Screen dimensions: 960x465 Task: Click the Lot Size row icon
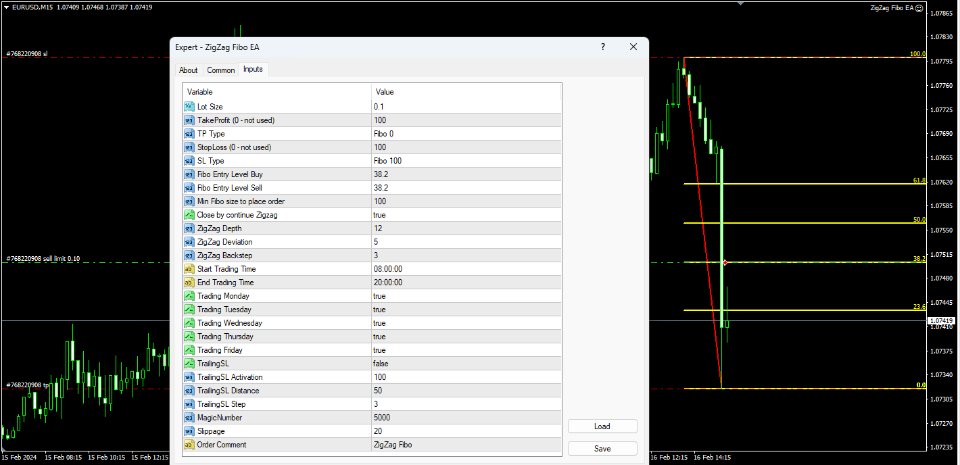click(189, 106)
